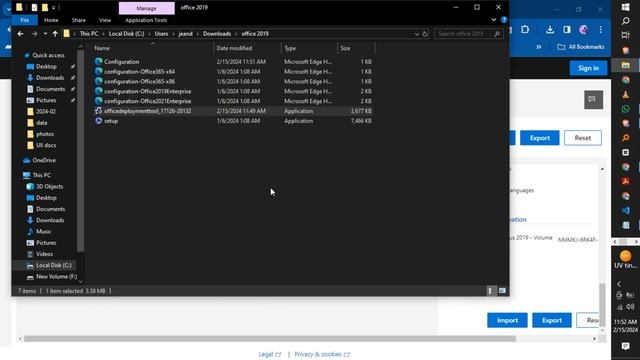
Task: Expand the ribbon with the chevron
Action: [493, 20]
